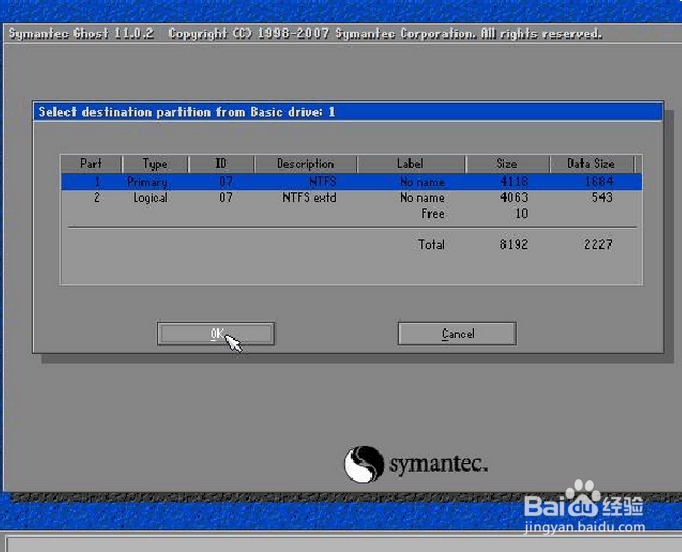
Task: Click the total data size 2227
Action: coord(598,244)
